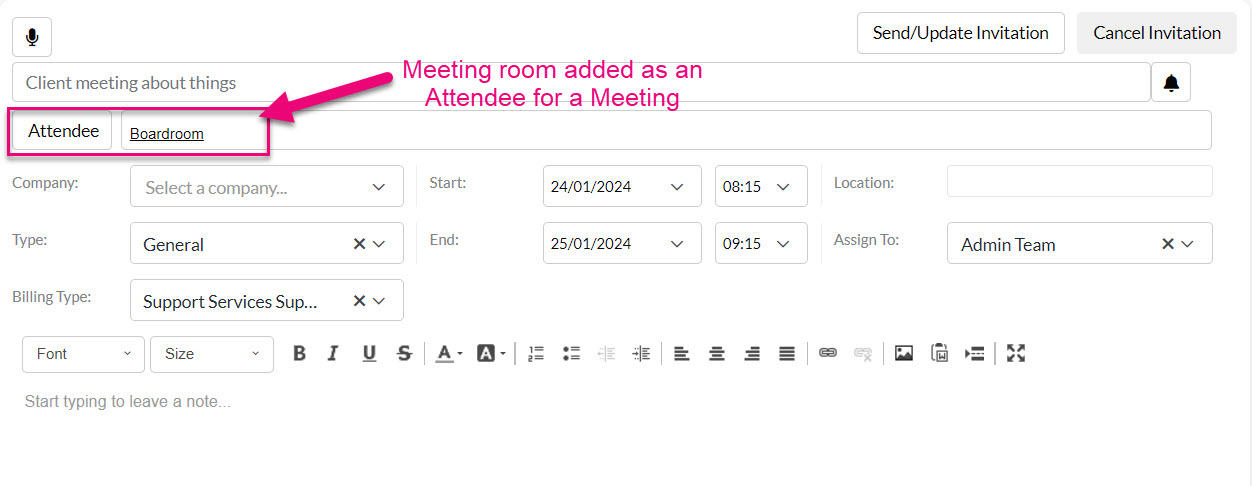The image size is (1252, 486).
Task: Click the microphone dictation icon
Action: pos(32,37)
